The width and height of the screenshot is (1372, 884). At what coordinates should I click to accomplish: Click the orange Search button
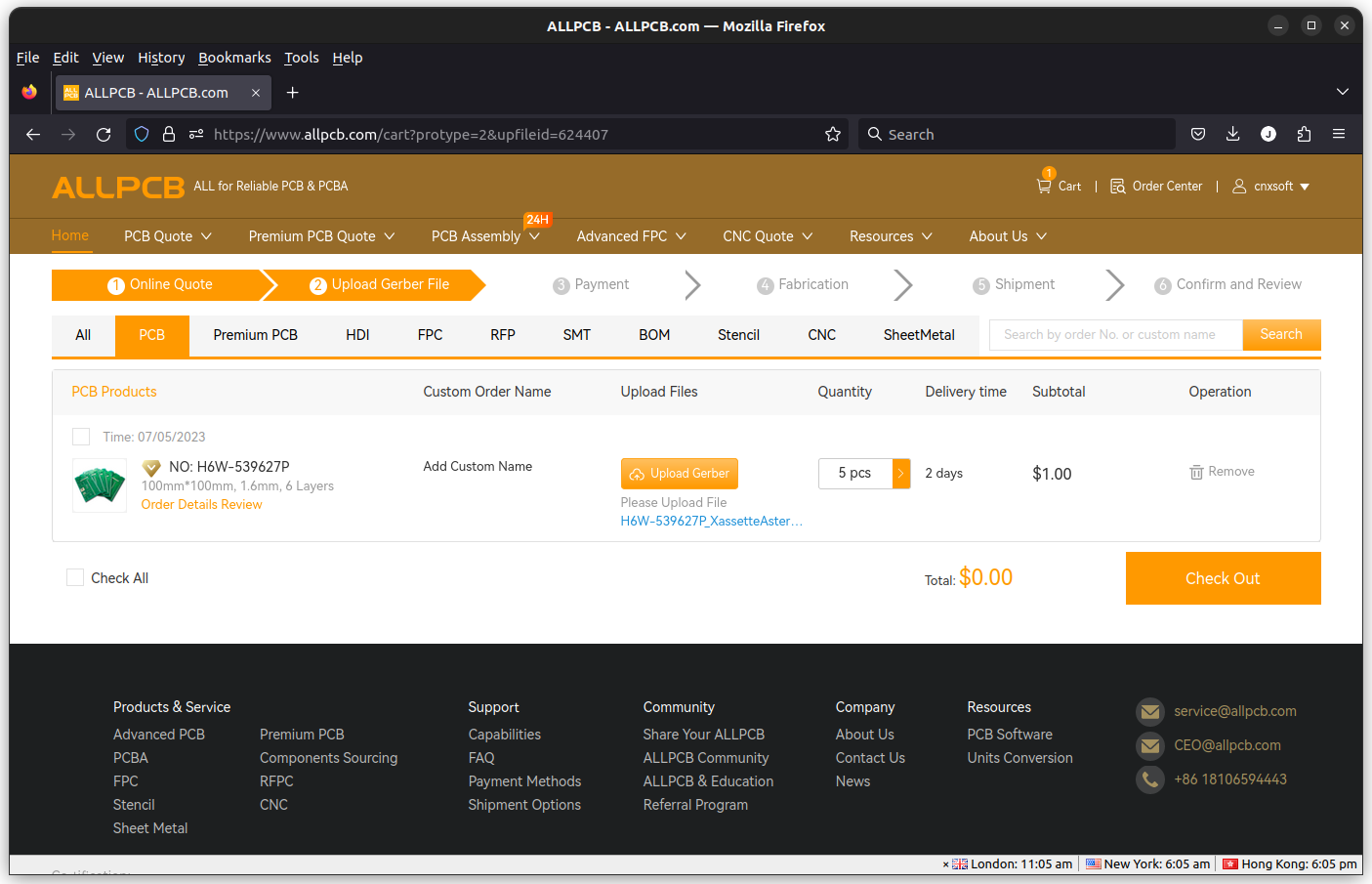tap(1281, 334)
